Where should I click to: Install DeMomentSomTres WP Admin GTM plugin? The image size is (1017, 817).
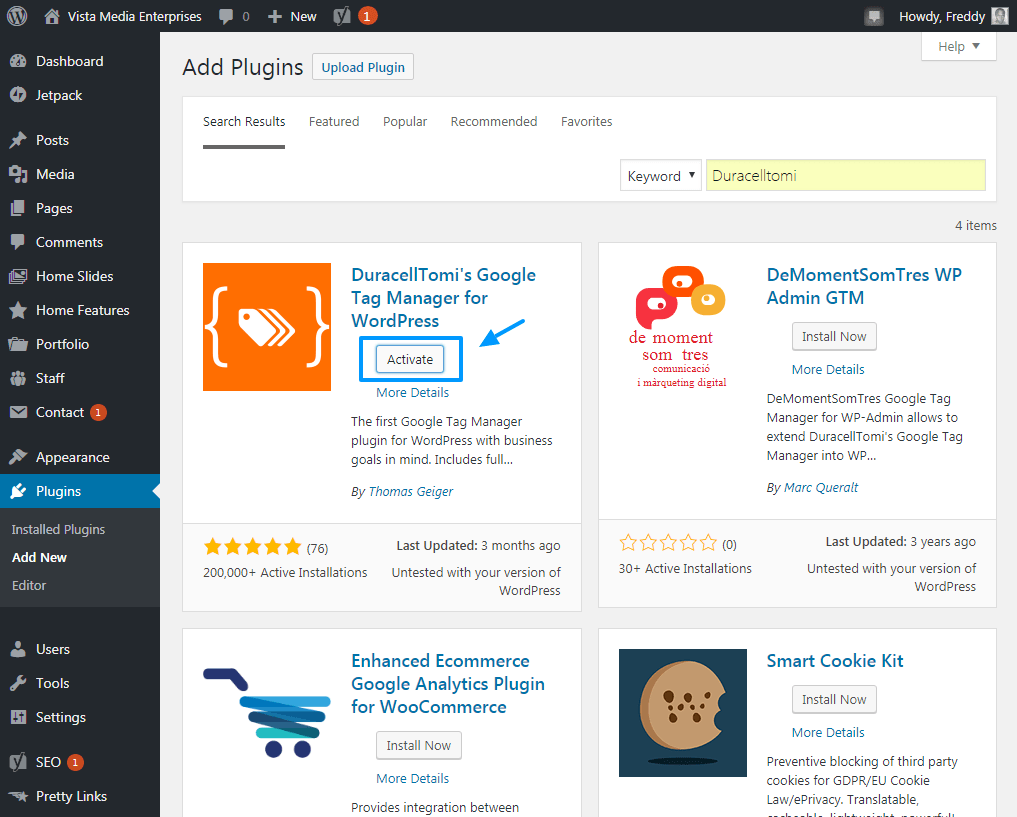tap(834, 337)
